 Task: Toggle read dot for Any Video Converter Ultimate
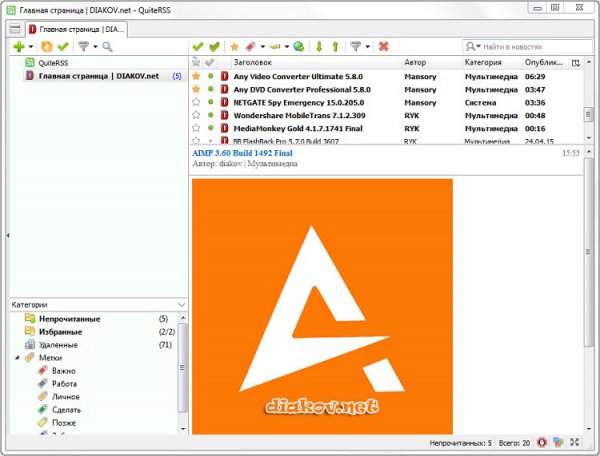click(x=210, y=76)
